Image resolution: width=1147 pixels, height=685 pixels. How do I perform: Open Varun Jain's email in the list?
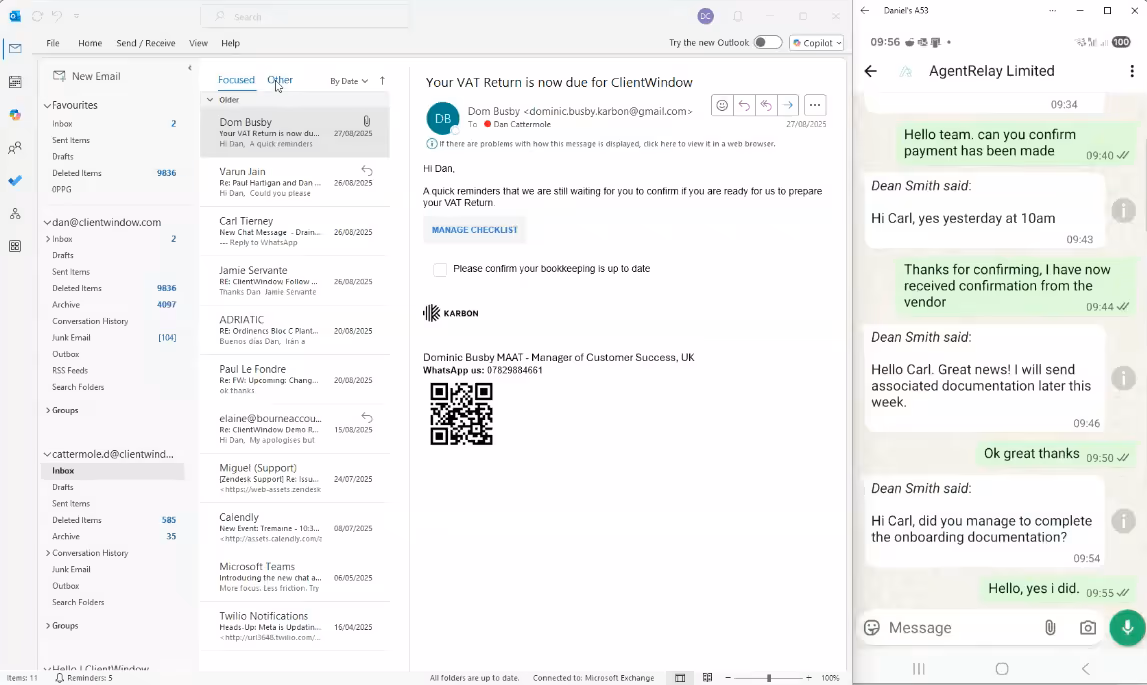coord(296,182)
